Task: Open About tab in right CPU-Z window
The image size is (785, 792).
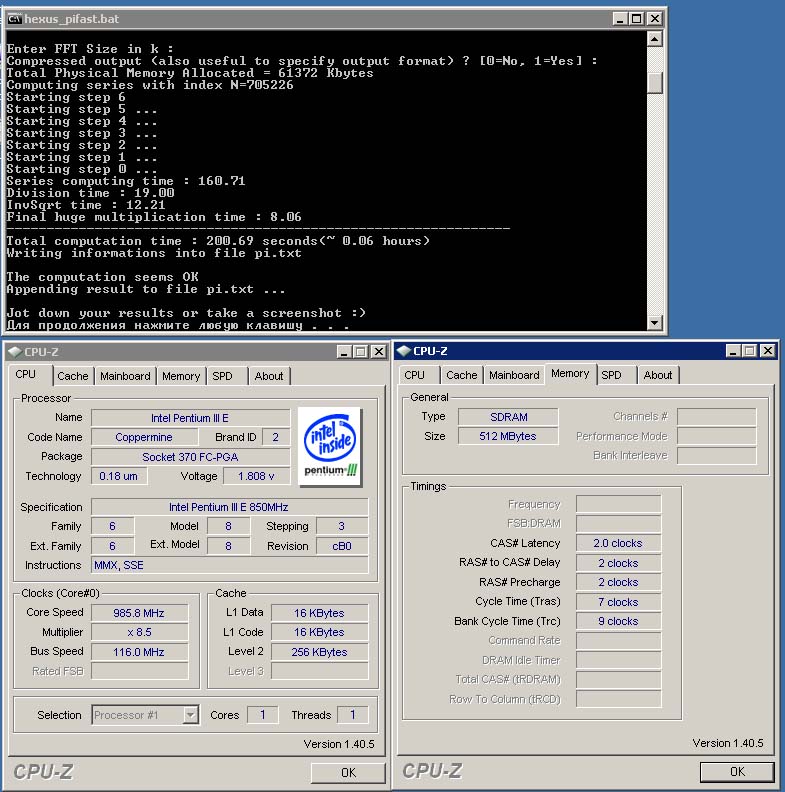Action: (x=658, y=375)
